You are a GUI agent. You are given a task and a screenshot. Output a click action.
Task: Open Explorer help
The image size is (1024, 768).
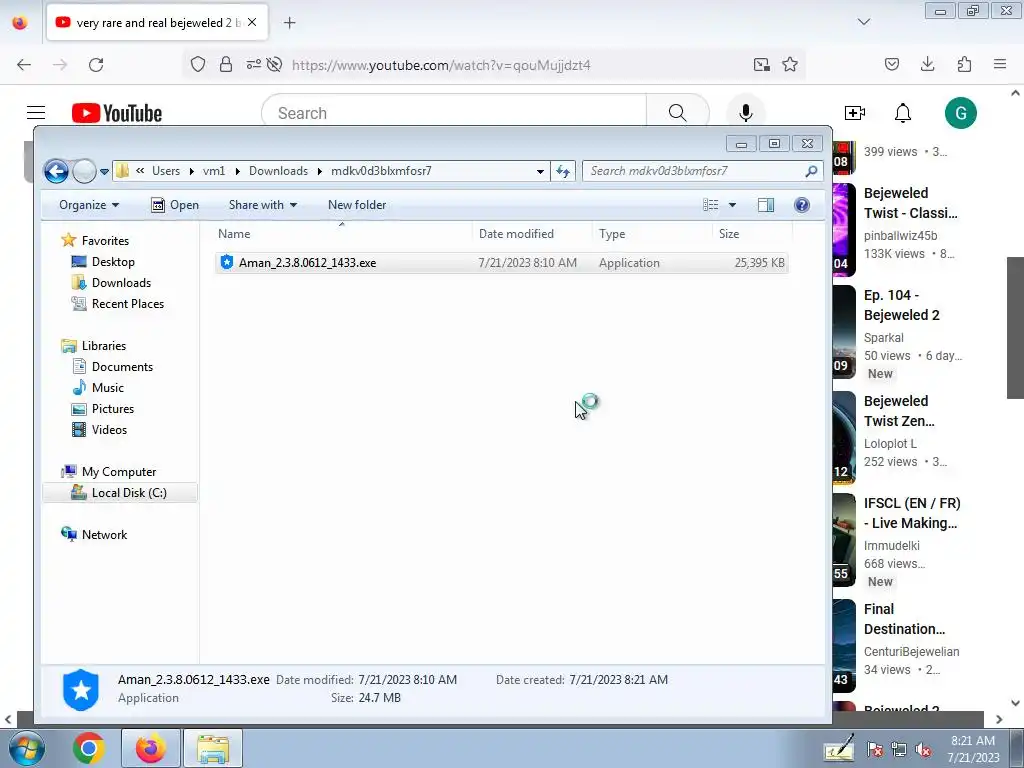coord(802,205)
